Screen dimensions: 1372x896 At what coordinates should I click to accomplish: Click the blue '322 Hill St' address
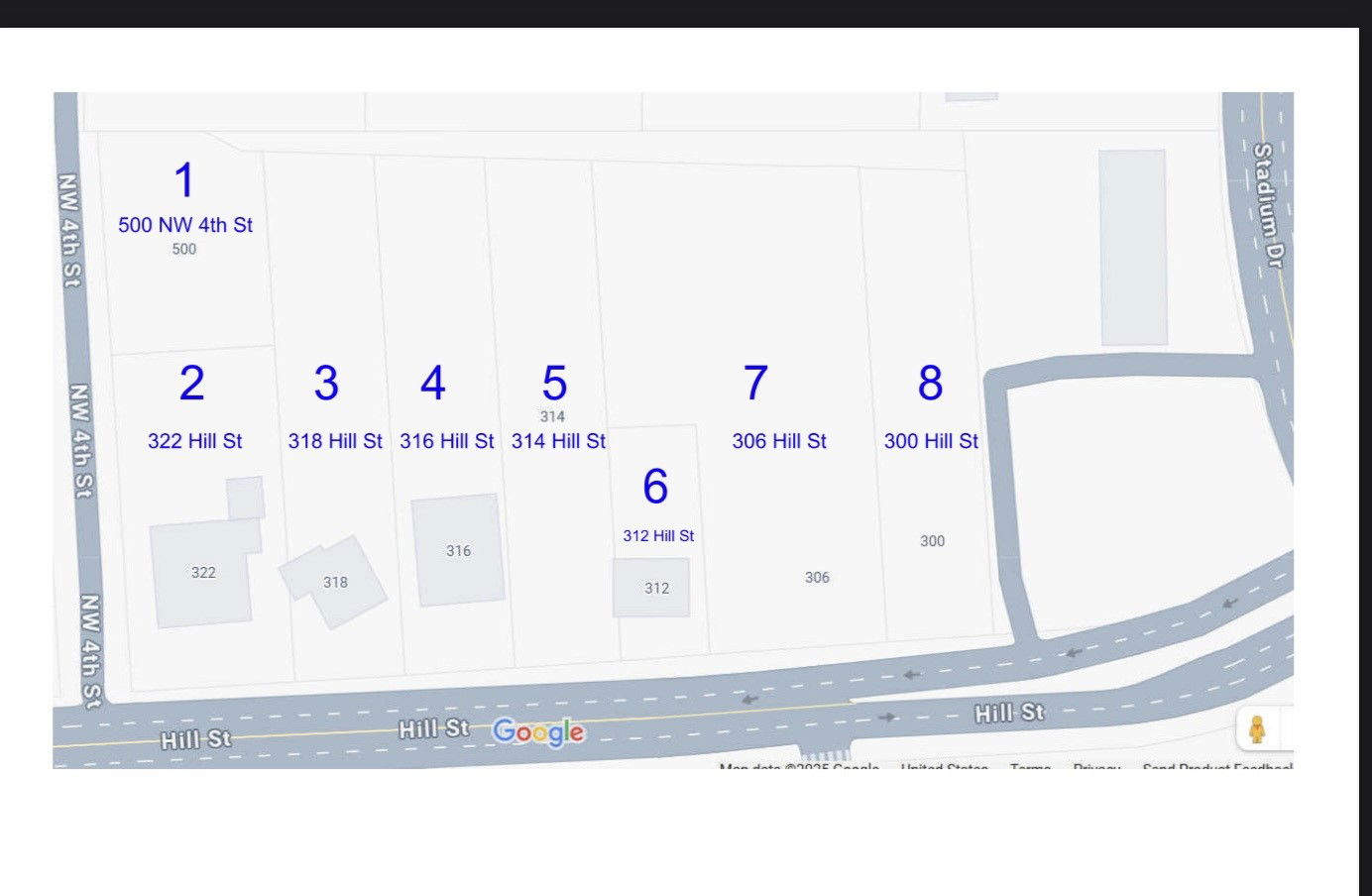coord(195,441)
